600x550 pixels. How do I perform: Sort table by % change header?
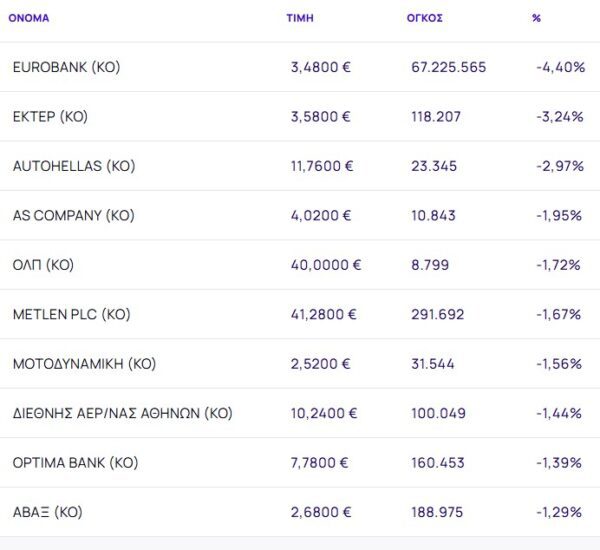pyautogui.click(x=537, y=18)
